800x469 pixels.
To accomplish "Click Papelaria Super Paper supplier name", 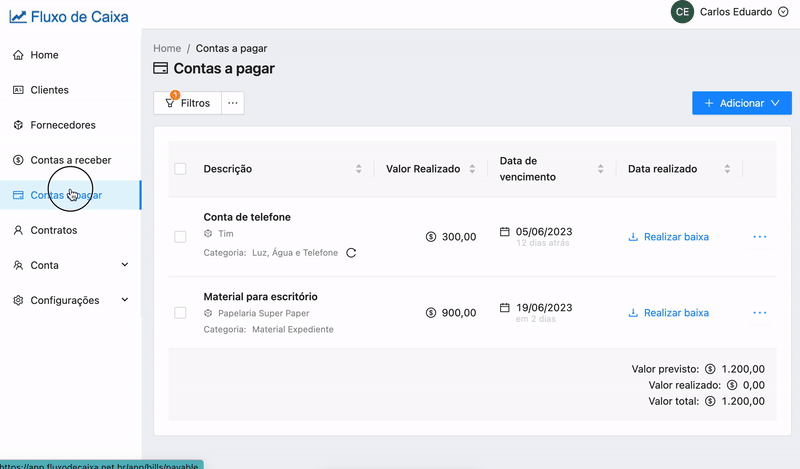I will tap(264, 313).
